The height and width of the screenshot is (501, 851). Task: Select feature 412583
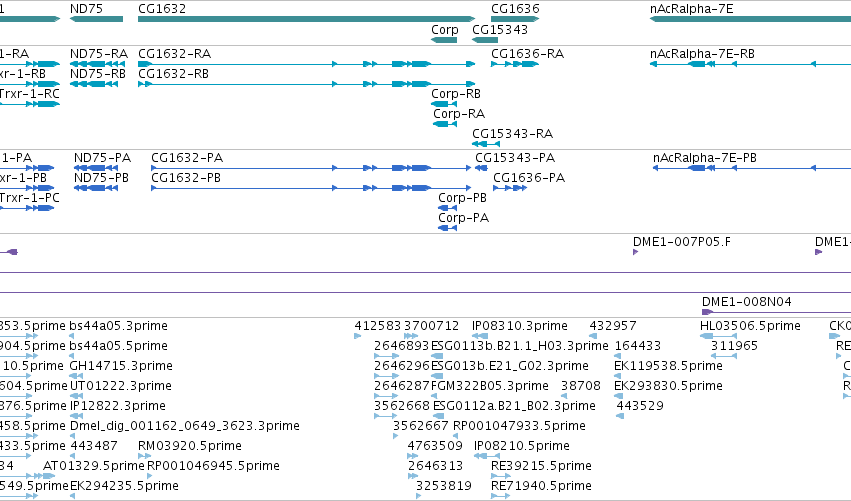(x=377, y=326)
